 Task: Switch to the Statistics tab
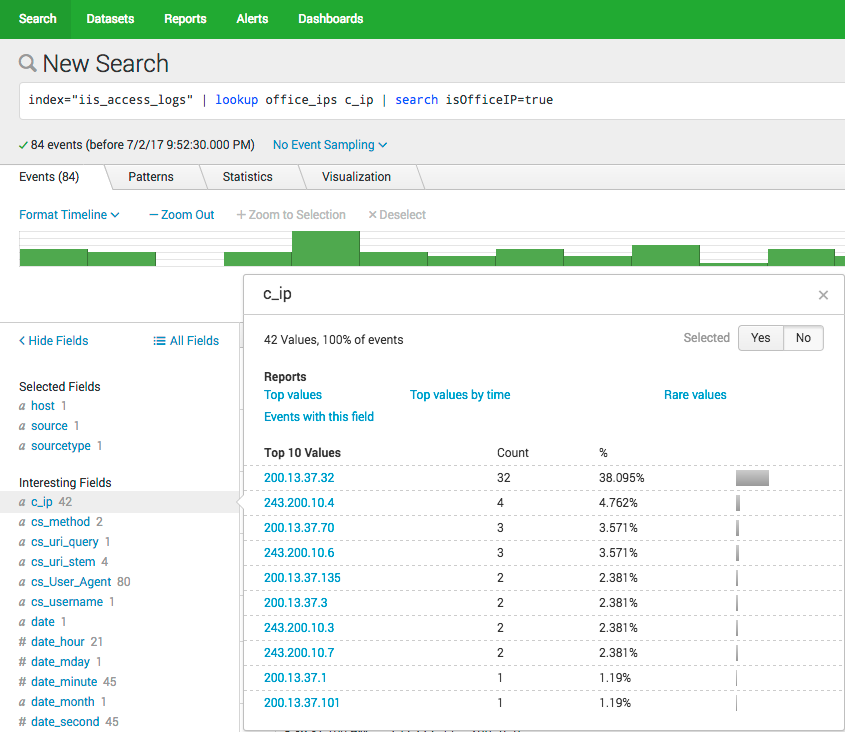pyautogui.click(x=247, y=177)
